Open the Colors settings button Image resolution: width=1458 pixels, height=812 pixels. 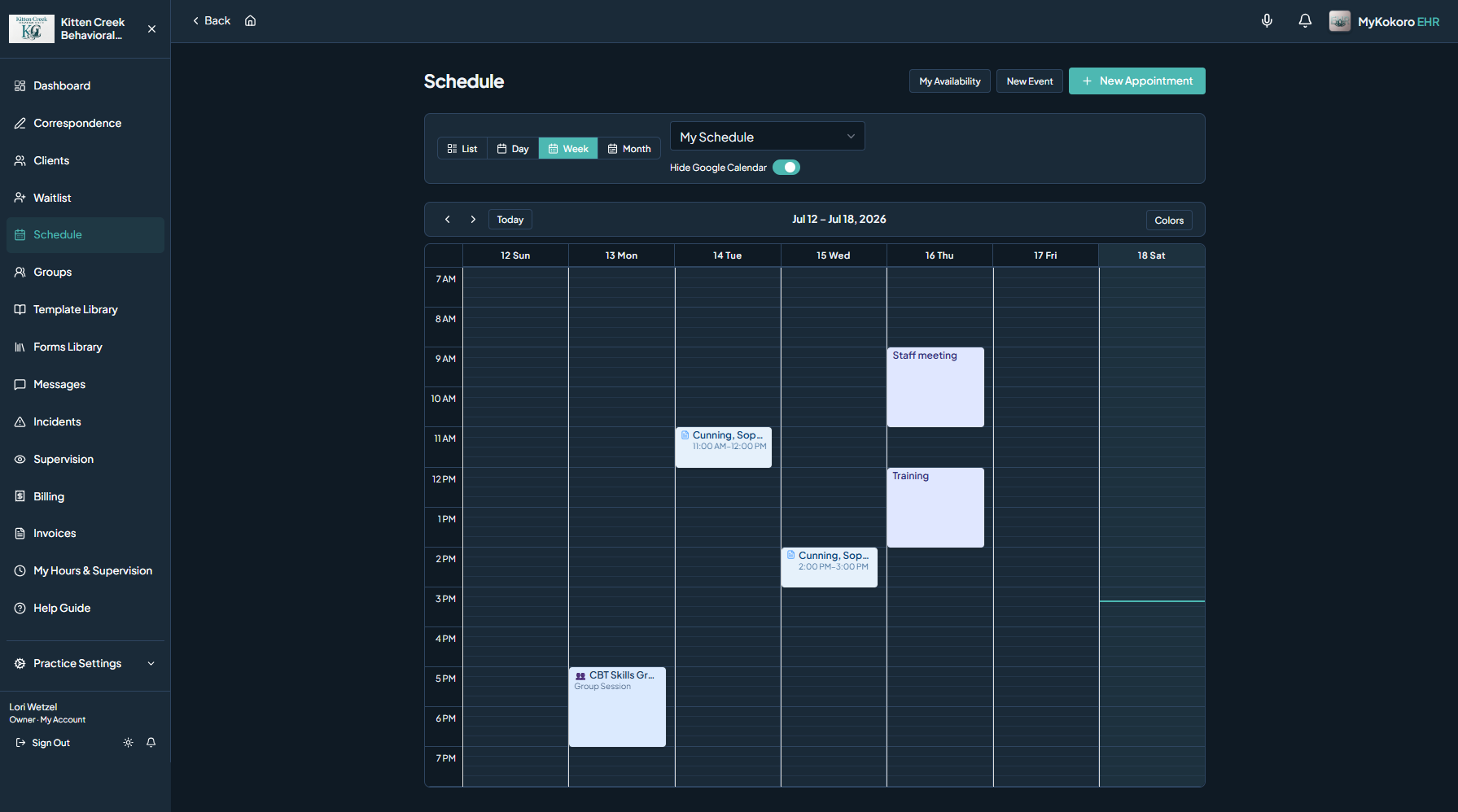click(x=1169, y=220)
